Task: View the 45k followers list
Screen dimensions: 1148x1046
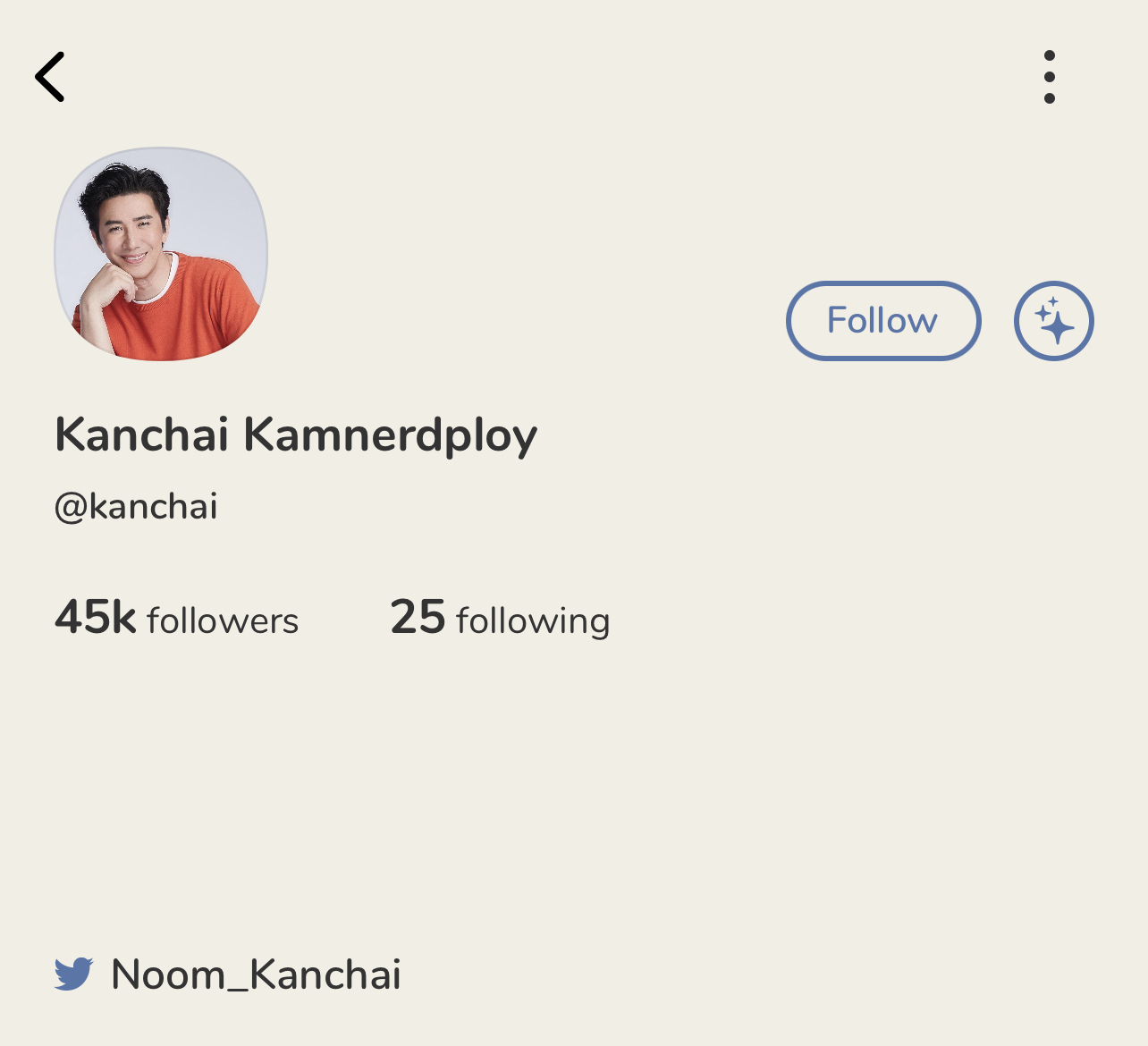Action: click(176, 618)
